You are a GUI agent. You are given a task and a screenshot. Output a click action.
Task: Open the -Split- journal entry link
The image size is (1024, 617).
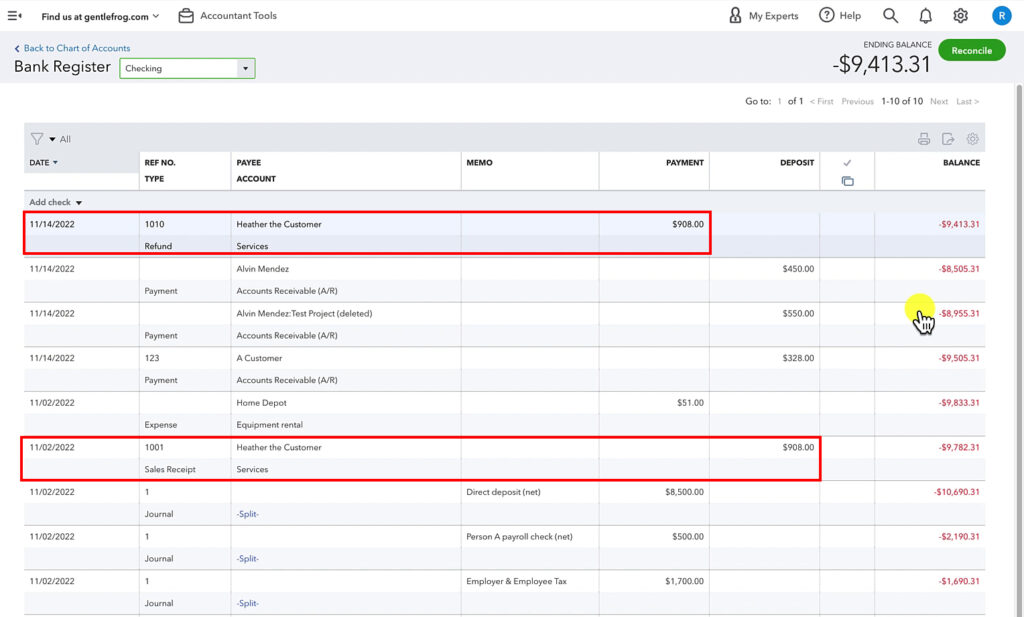point(247,513)
